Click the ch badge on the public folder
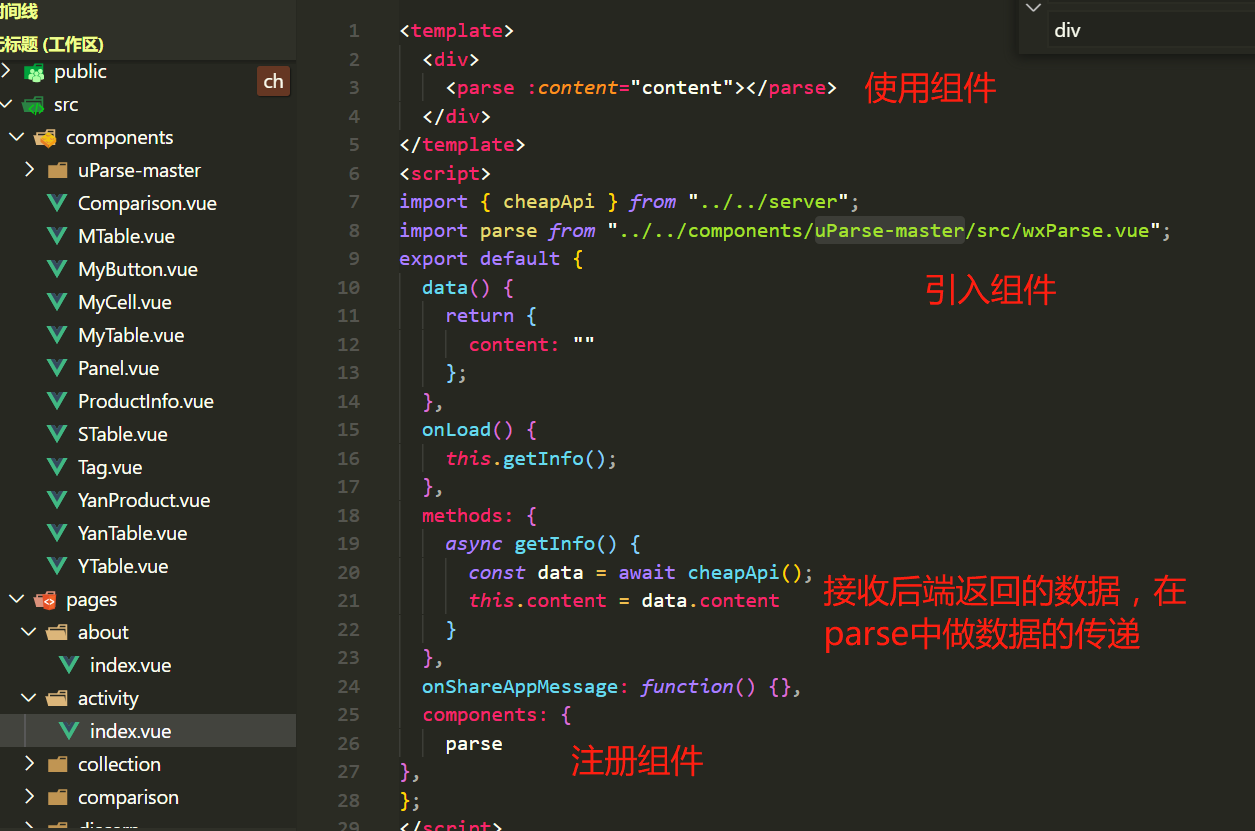1255x831 pixels. (273, 81)
